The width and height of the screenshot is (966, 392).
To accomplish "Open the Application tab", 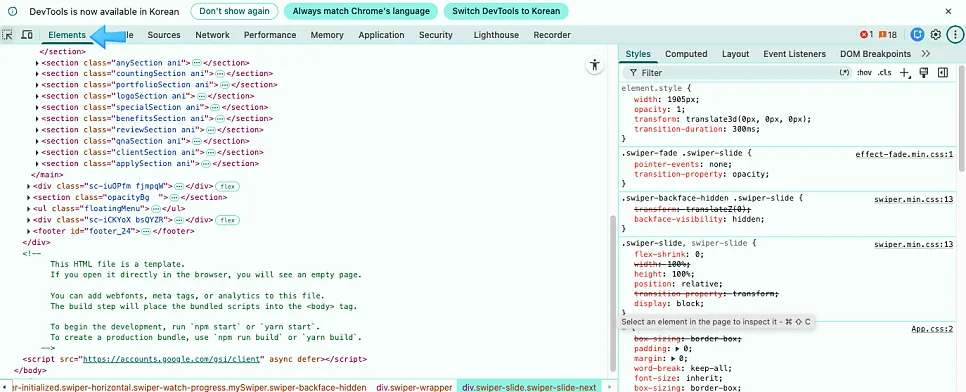I will coord(381,35).
